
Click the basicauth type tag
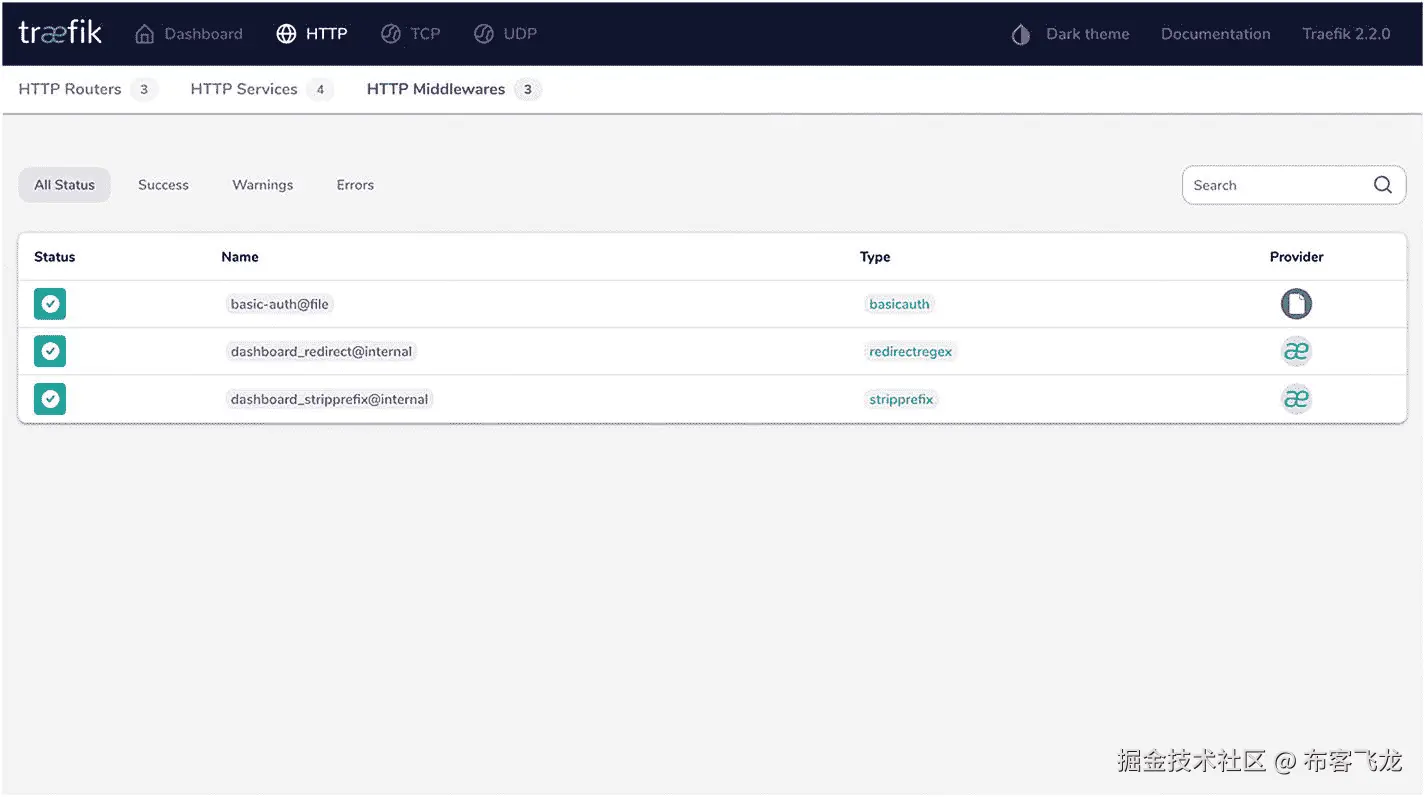coord(899,304)
